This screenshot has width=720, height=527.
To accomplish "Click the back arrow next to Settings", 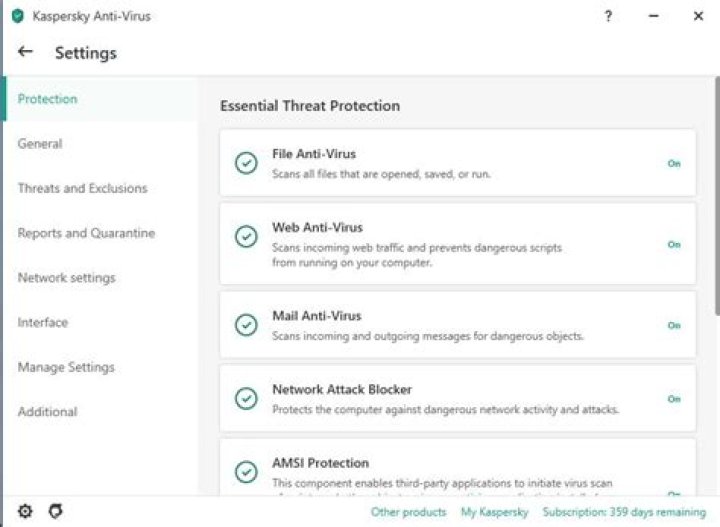I will click(x=25, y=52).
